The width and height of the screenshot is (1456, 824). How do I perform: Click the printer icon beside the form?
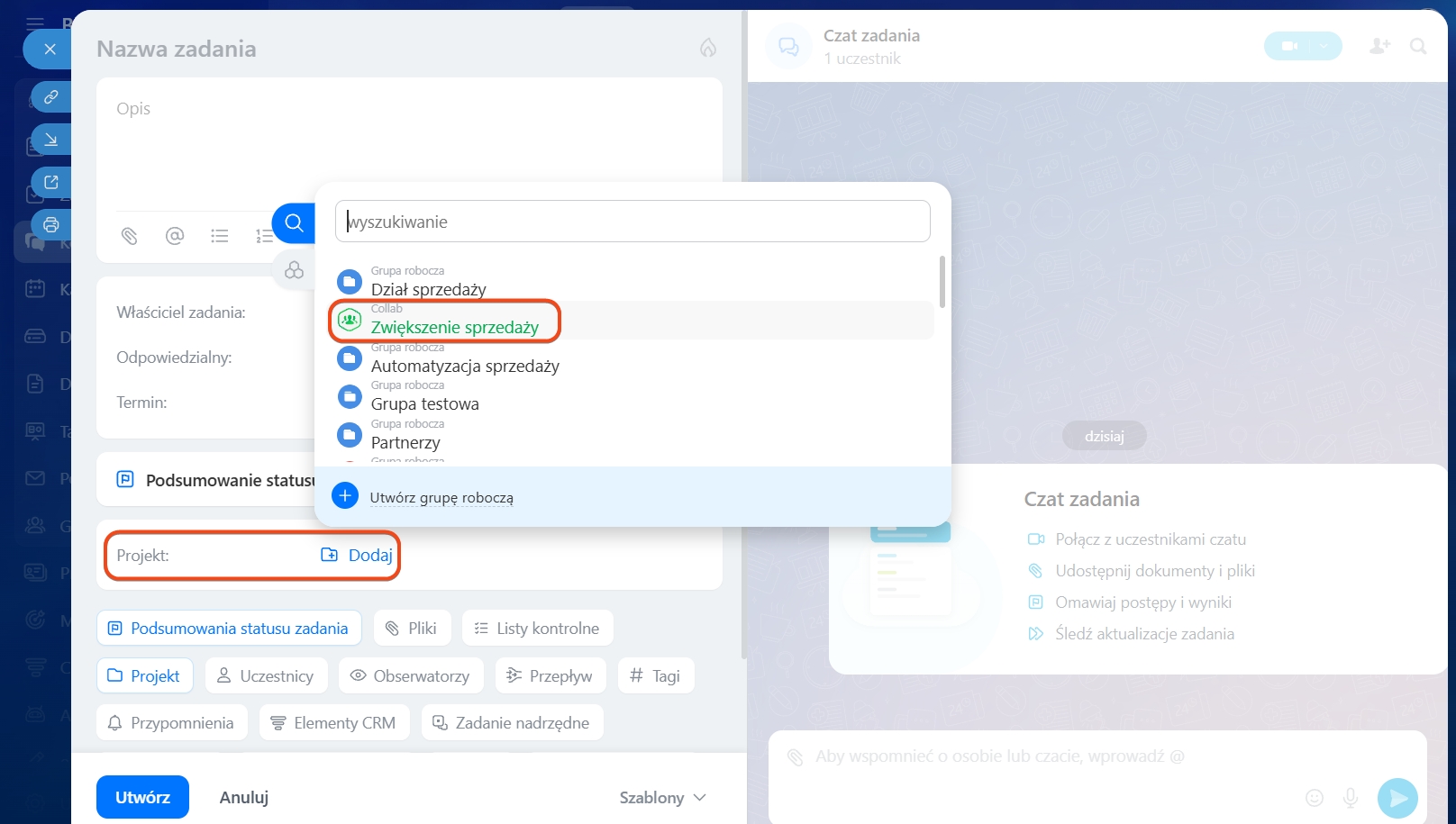51,224
